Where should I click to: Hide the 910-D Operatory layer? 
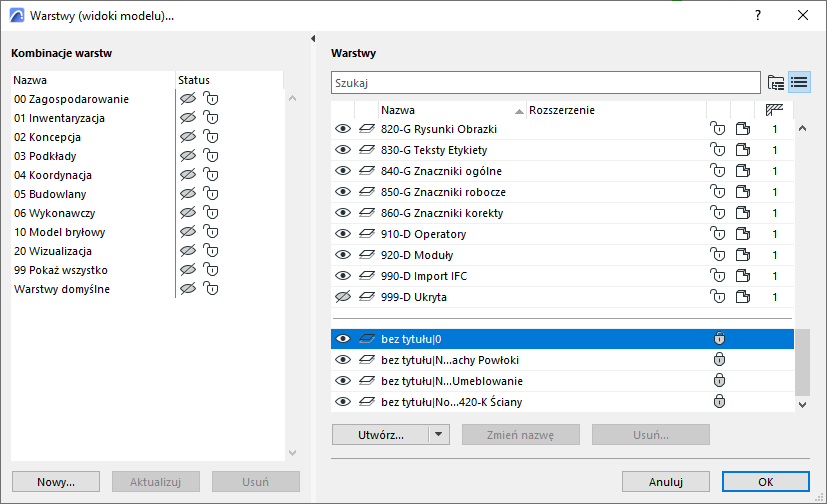343,234
